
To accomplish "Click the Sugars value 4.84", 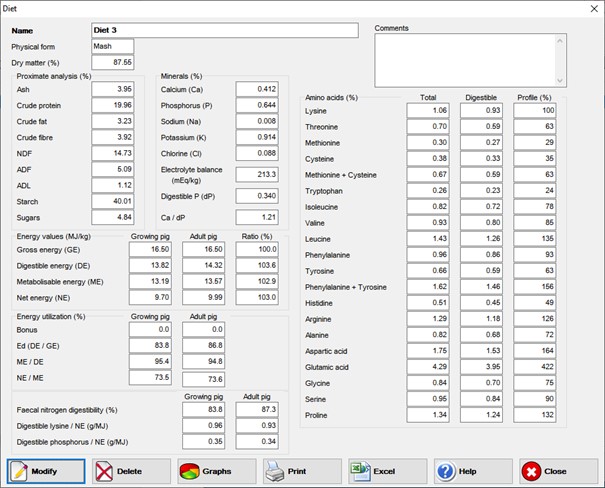I will [x=113, y=217].
